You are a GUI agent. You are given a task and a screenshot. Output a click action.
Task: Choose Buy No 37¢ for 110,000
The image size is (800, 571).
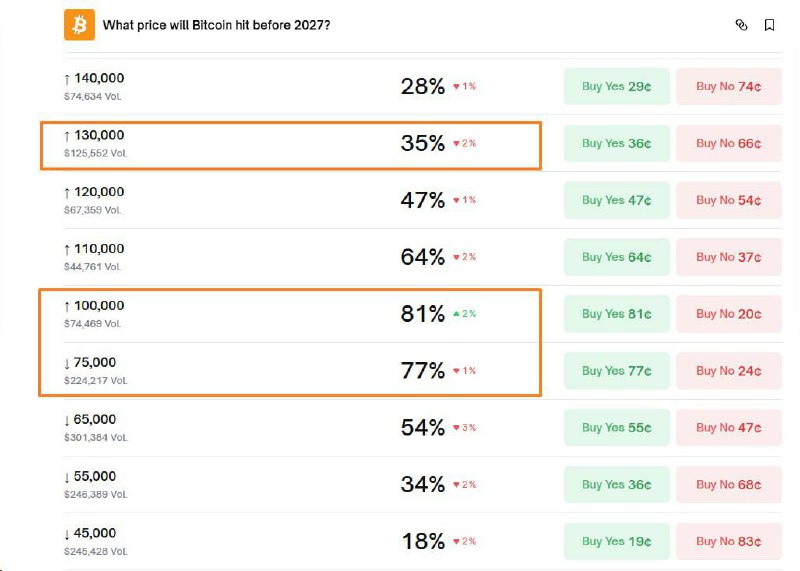point(728,258)
